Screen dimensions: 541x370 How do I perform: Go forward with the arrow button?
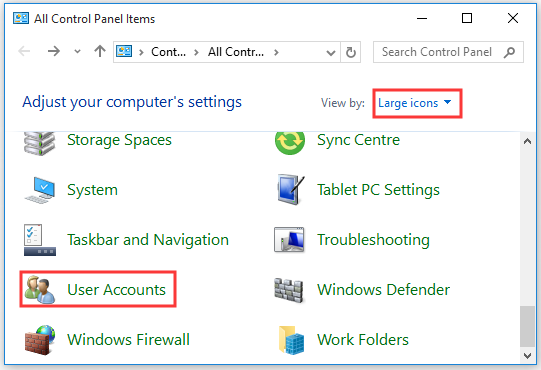click(54, 51)
